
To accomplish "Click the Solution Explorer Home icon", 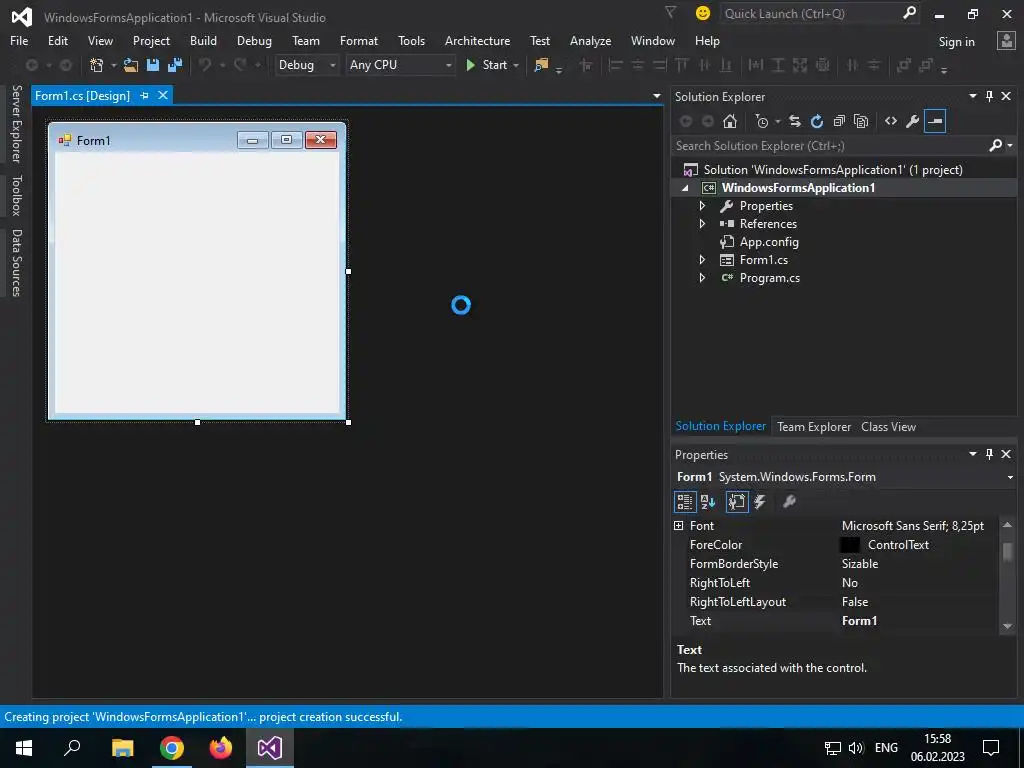I will (x=730, y=121).
